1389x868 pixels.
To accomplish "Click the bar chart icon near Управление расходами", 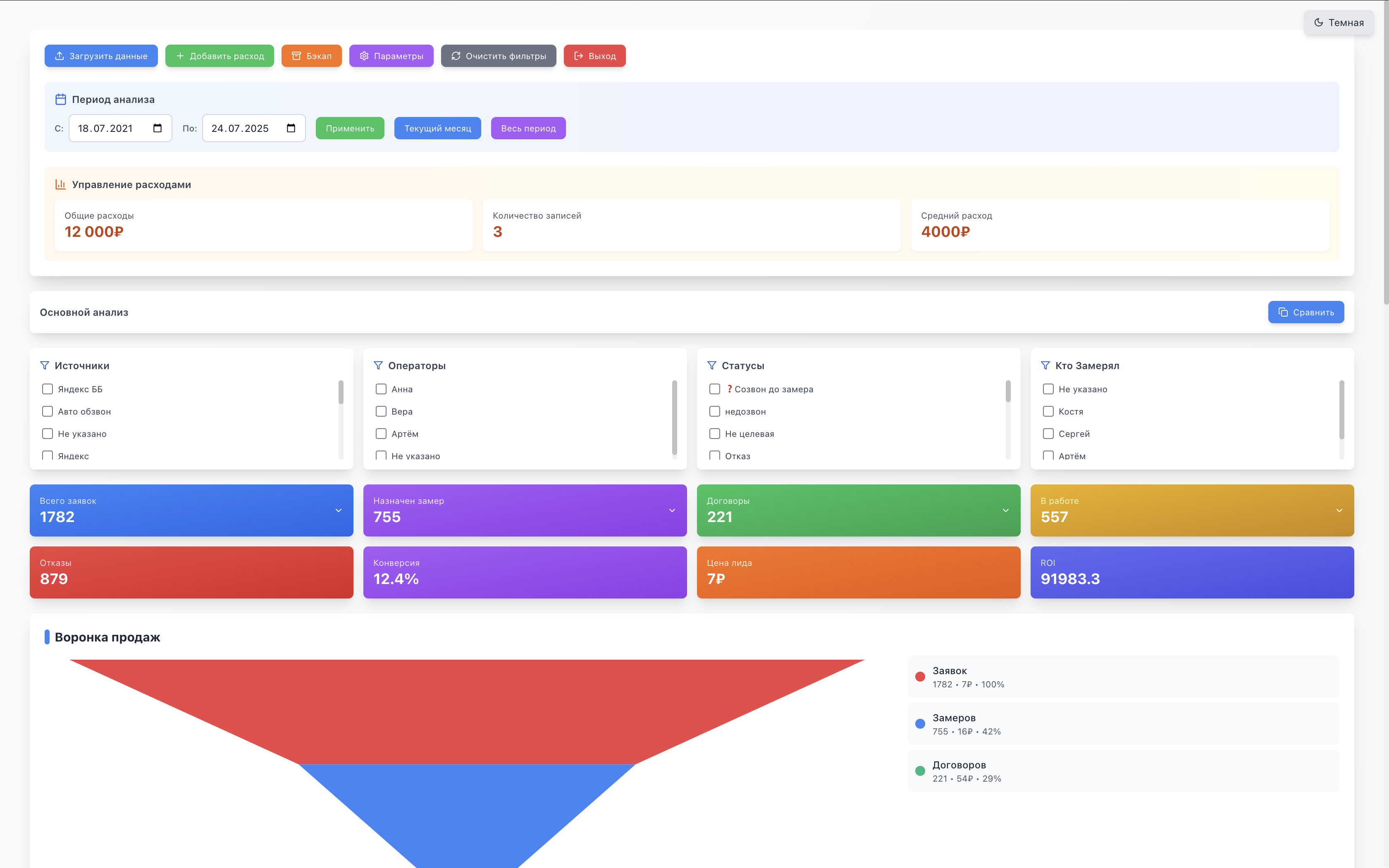I will click(x=61, y=184).
